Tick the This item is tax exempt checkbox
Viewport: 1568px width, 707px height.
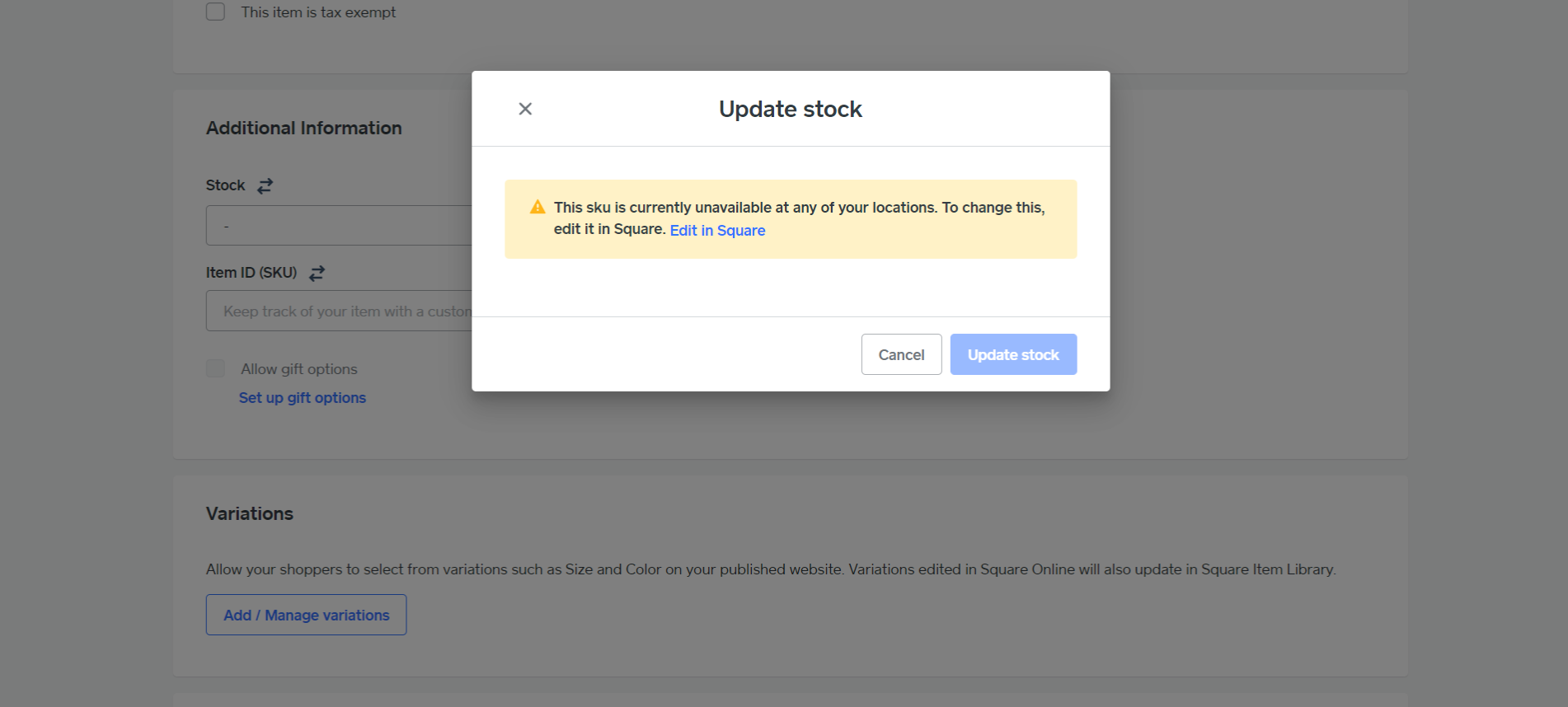pyautogui.click(x=215, y=12)
